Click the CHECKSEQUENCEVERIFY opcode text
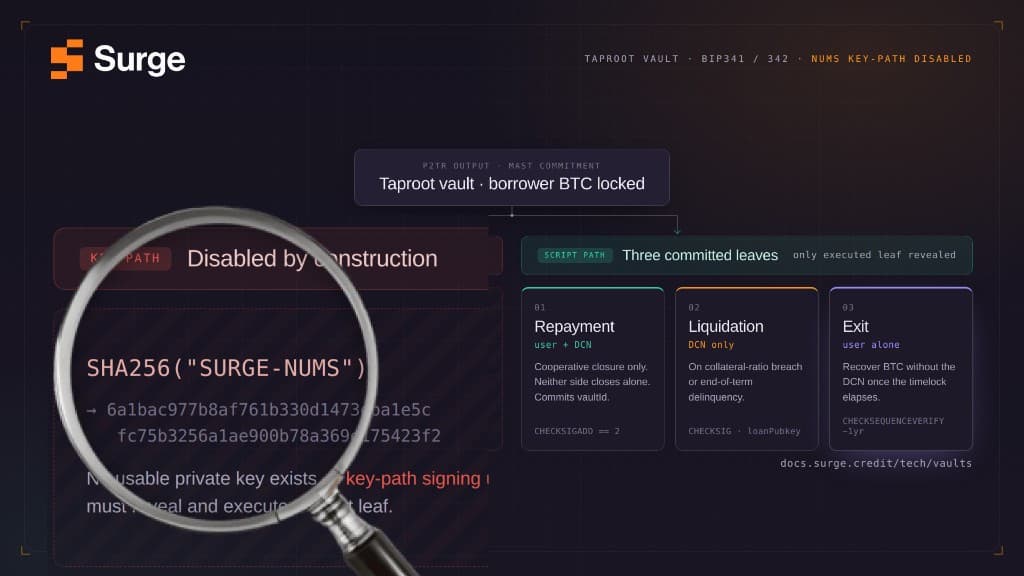Screen dimensions: 1024x576 click(893, 421)
